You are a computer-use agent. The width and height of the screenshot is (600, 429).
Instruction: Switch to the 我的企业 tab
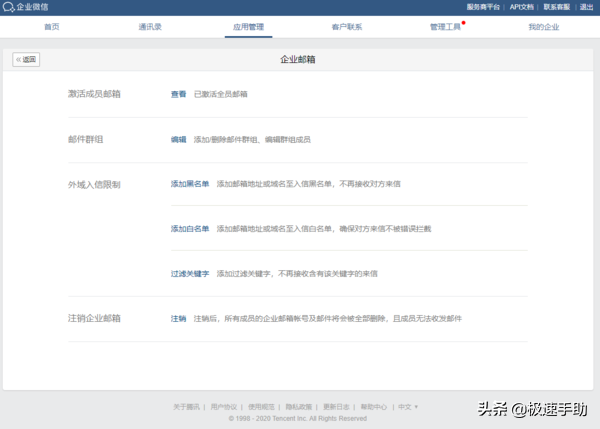[x=544, y=27]
